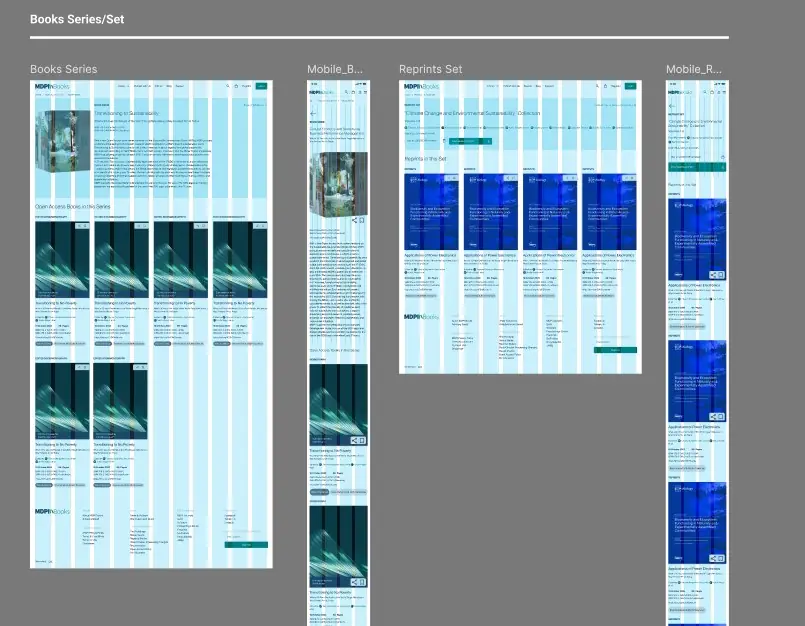Screen dimensions: 805x626
Task: Click MDPI Books logo in Mobile_R header
Action: (680, 92)
